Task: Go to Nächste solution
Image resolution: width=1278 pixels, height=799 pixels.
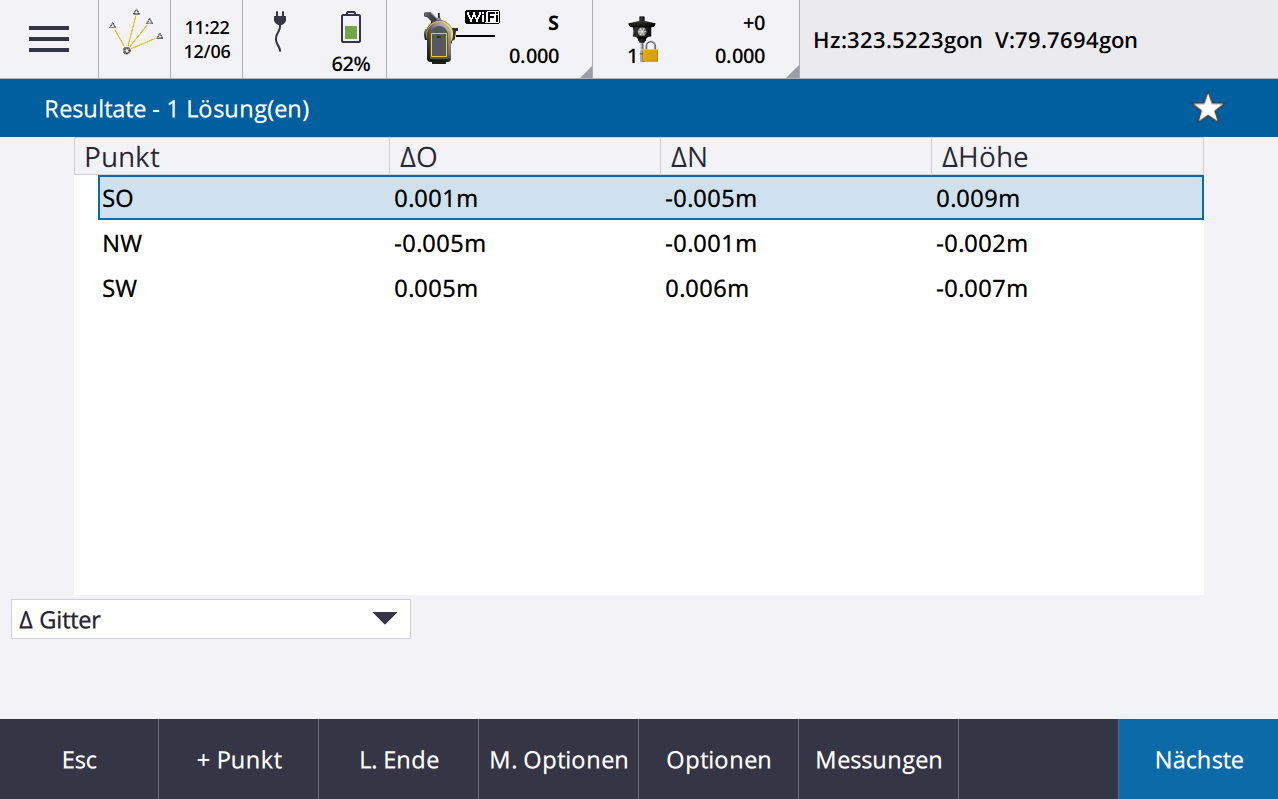Action: [1198, 760]
